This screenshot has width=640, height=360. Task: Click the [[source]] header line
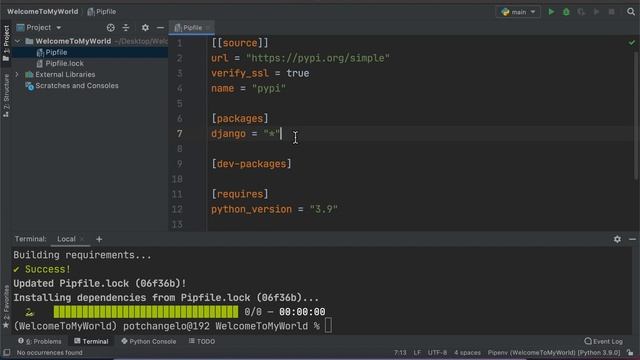[240, 43]
